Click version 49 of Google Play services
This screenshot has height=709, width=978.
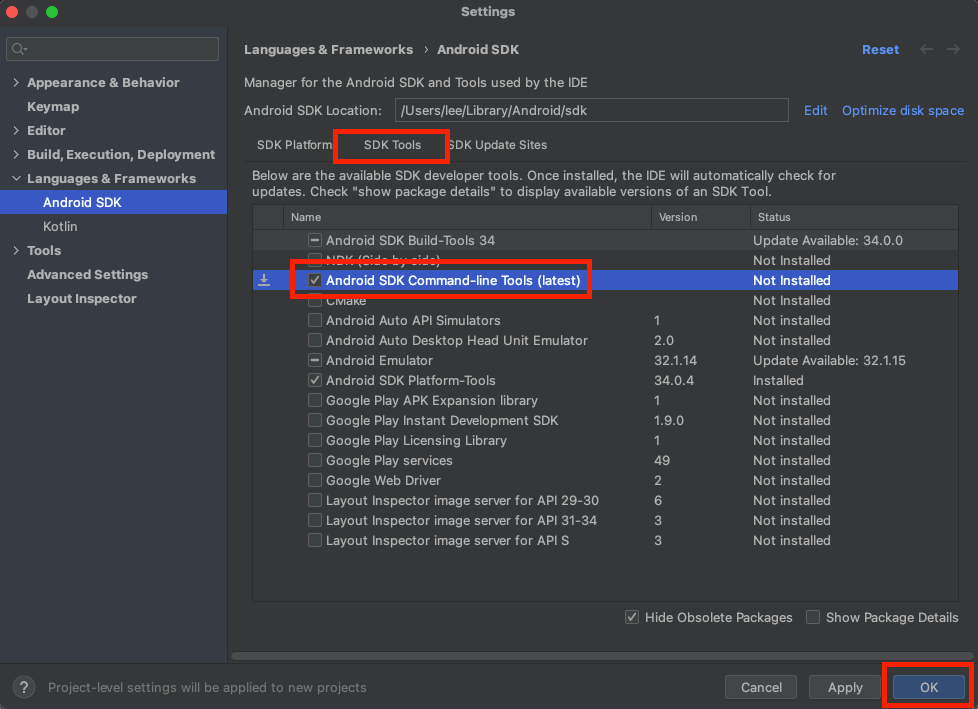tap(662, 460)
